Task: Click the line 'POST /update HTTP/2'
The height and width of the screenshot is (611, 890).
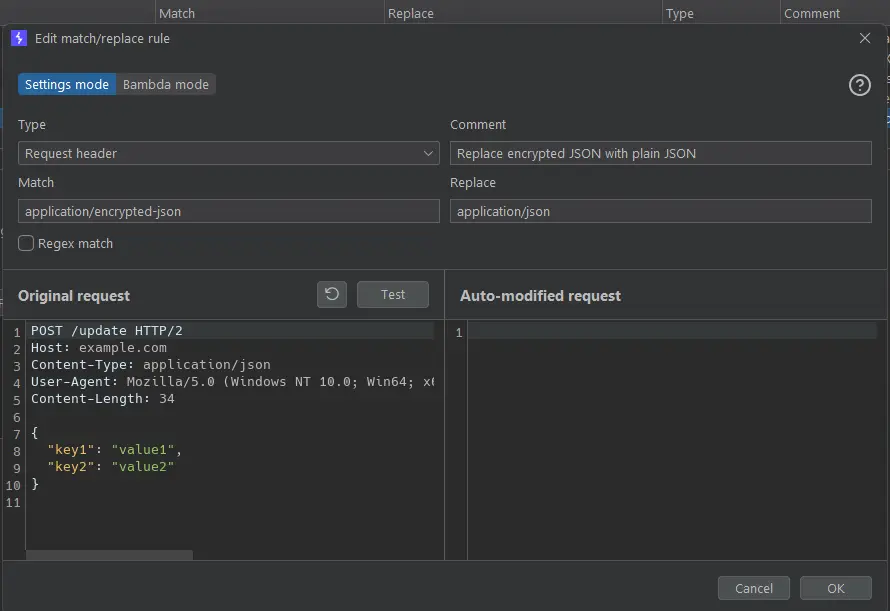Action: (x=107, y=330)
